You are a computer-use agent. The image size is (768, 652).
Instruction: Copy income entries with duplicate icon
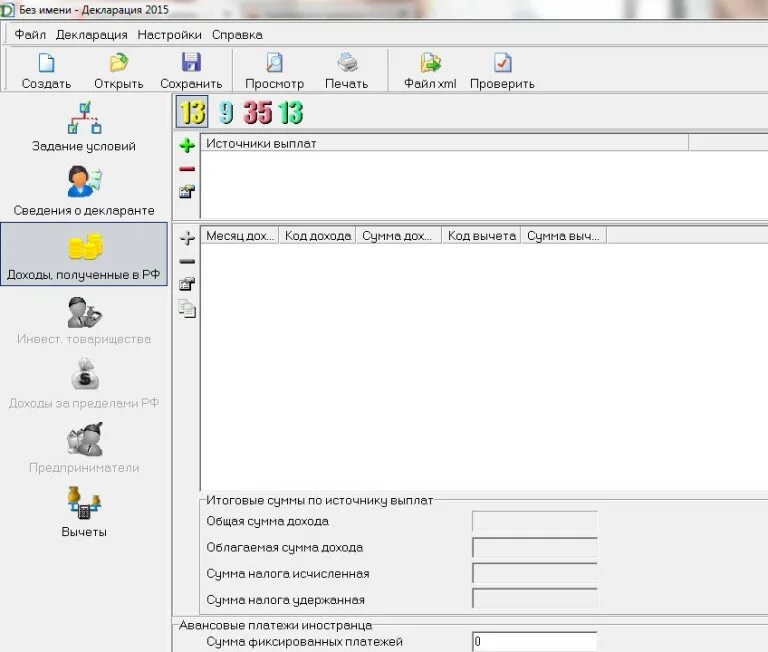[187, 309]
